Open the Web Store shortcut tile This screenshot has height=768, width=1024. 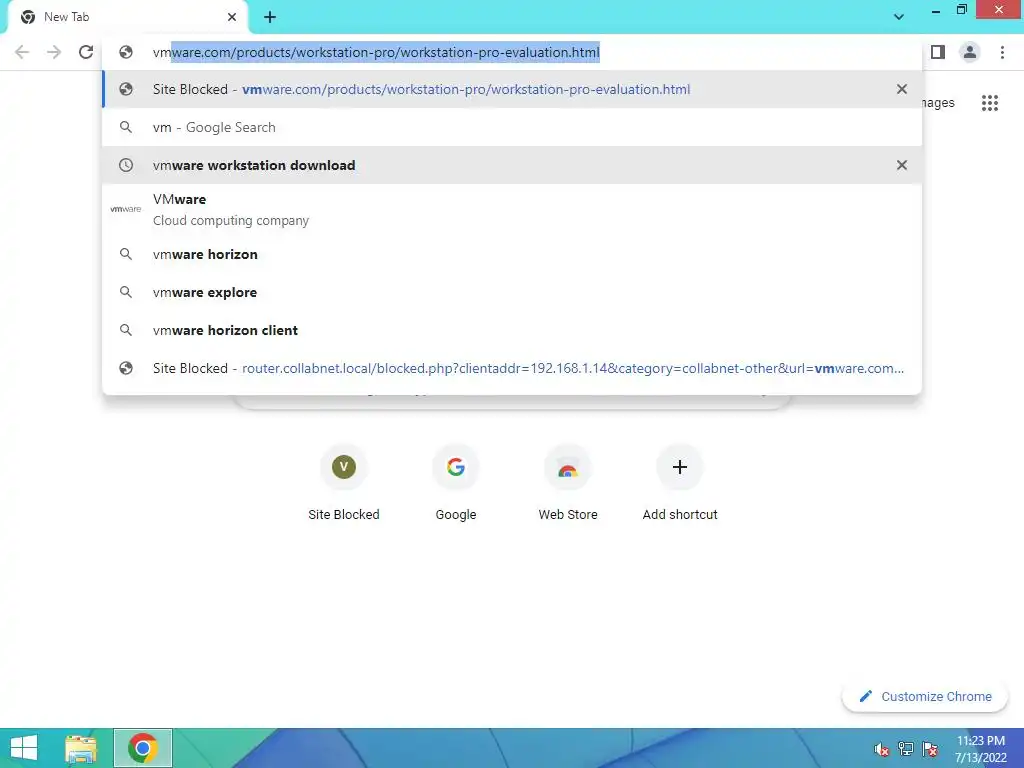pyautogui.click(x=568, y=483)
